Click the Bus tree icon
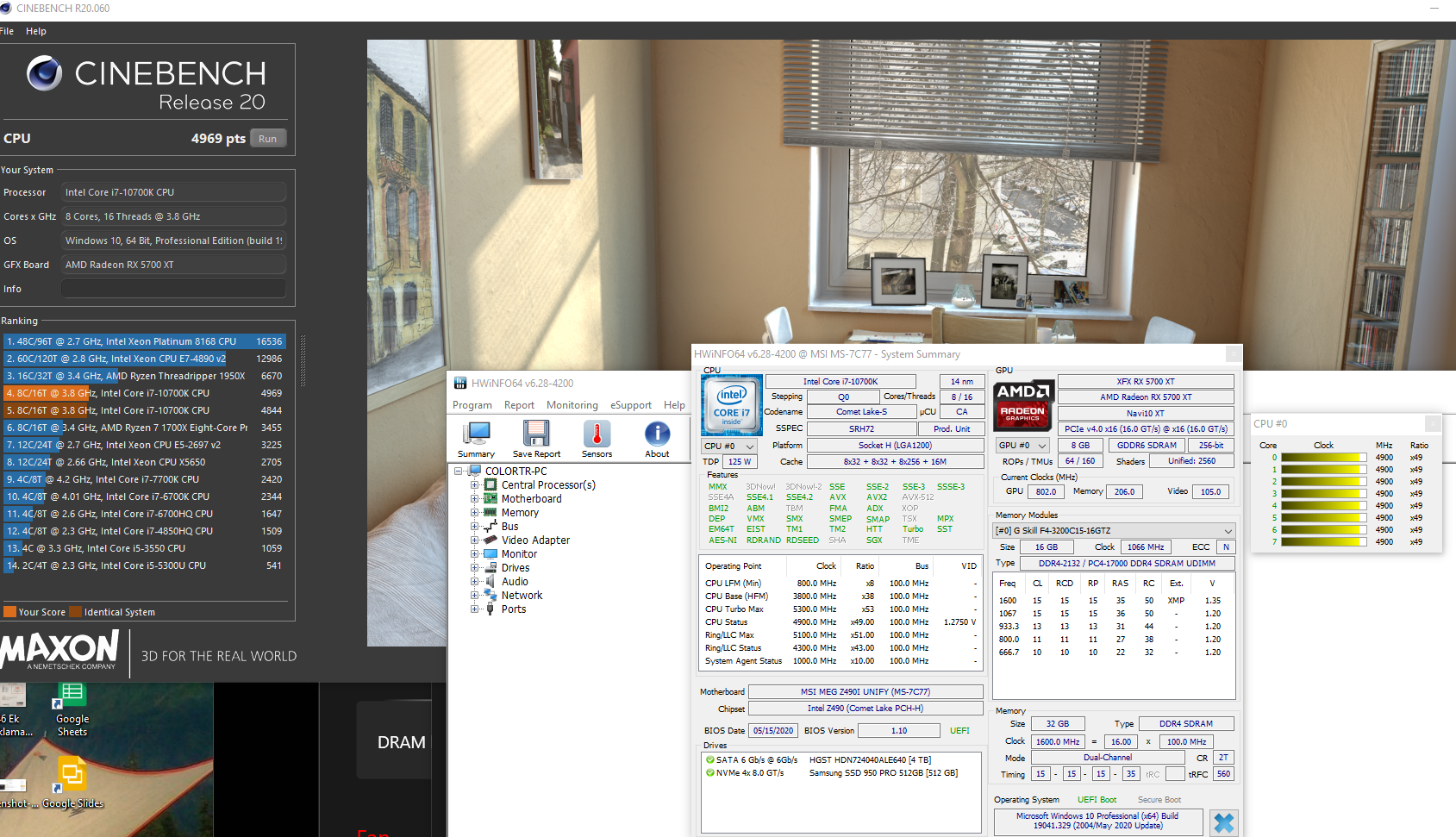 click(x=491, y=526)
